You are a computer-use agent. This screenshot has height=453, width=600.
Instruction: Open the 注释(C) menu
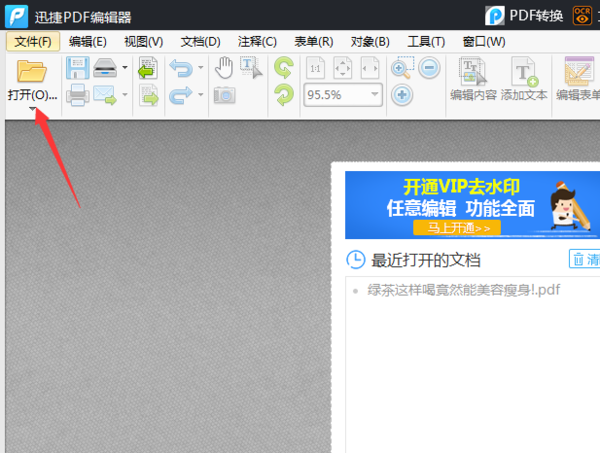click(x=257, y=41)
